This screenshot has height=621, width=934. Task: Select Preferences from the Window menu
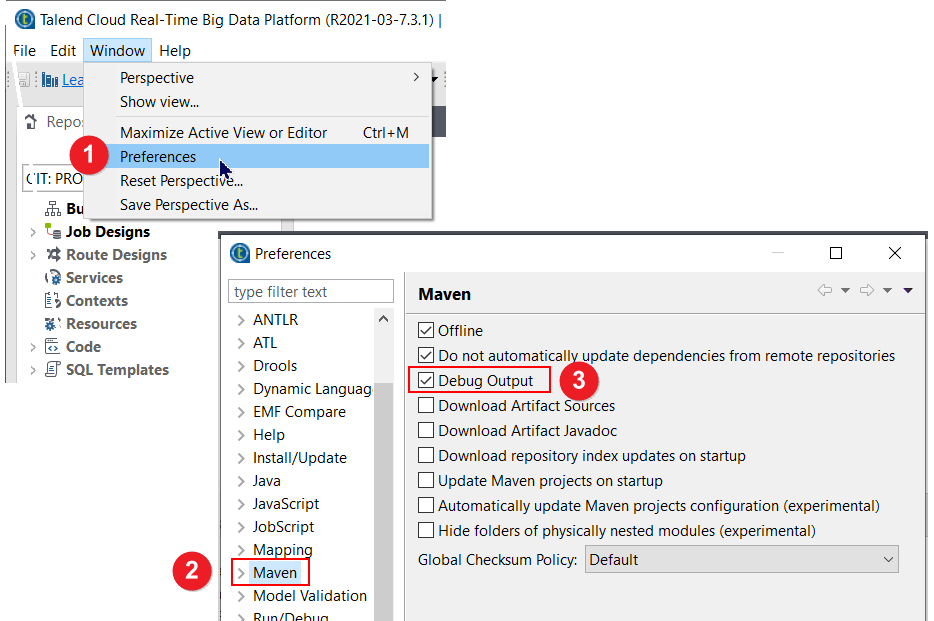[x=158, y=157]
